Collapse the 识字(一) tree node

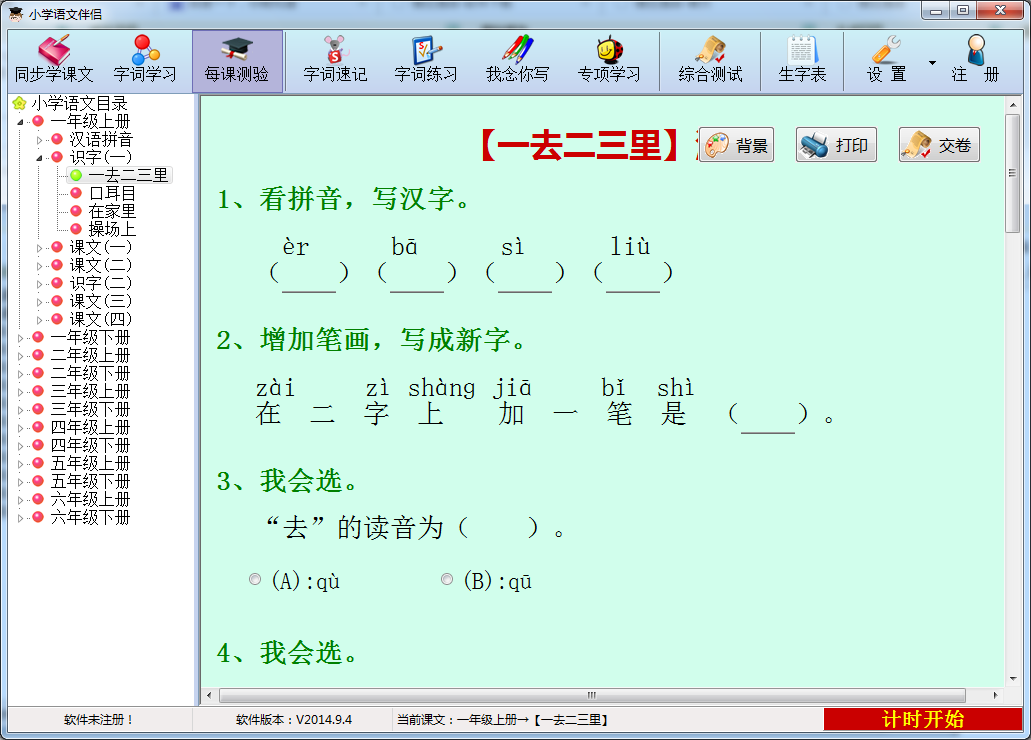[x=40, y=158]
